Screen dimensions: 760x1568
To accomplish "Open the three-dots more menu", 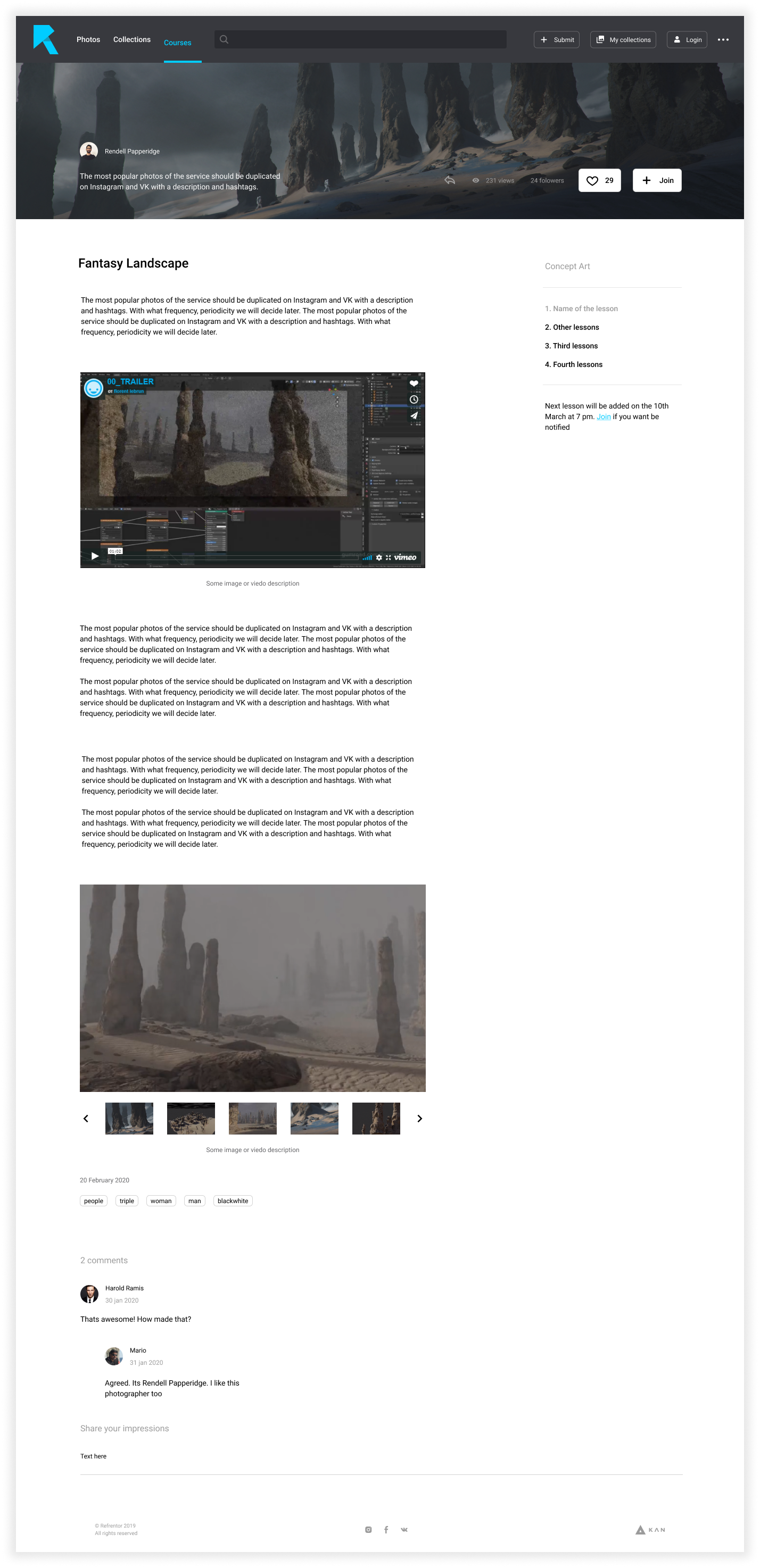I will click(723, 39).
